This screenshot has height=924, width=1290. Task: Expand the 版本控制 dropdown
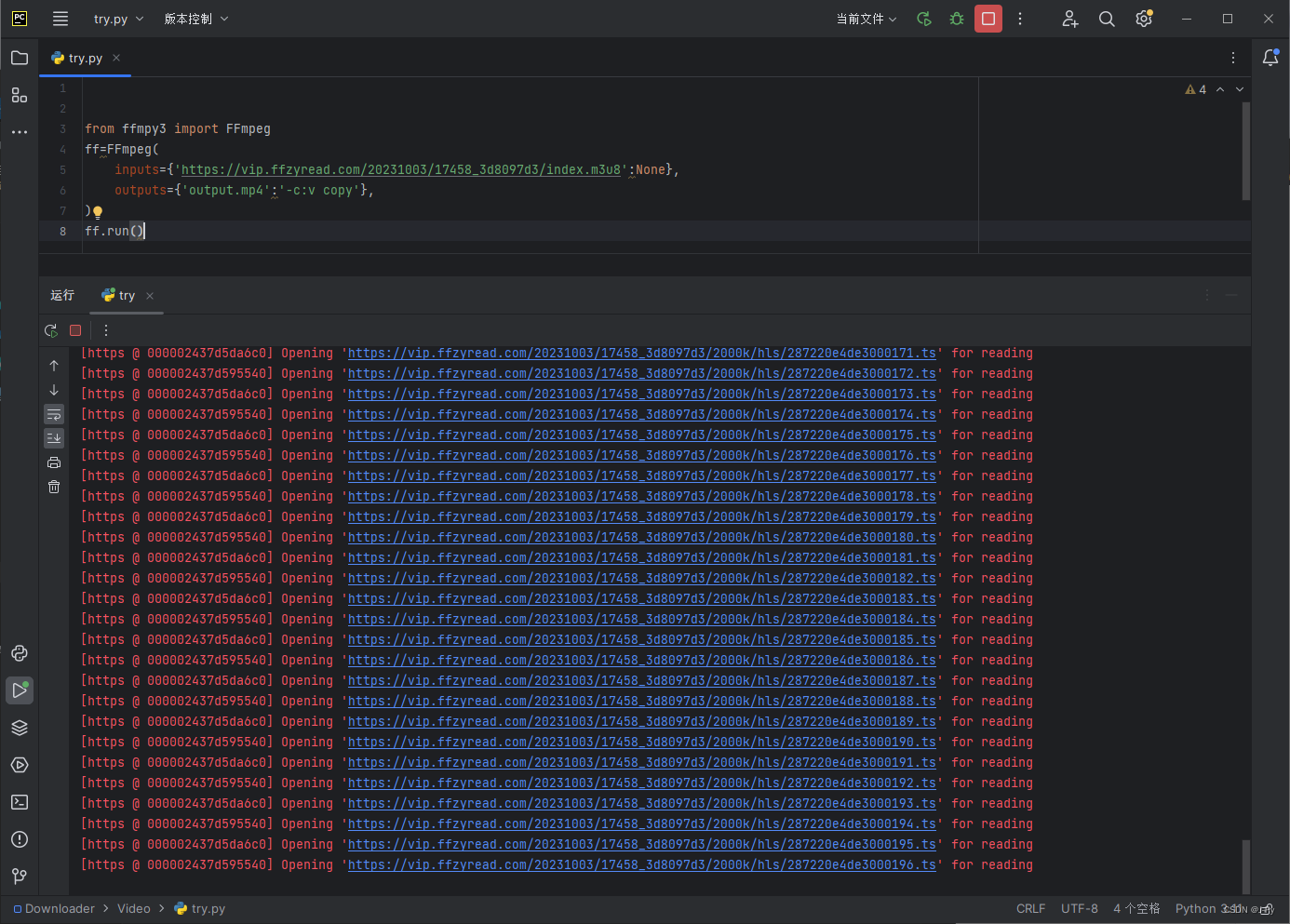pyautogui.click(x=196, y=19)
